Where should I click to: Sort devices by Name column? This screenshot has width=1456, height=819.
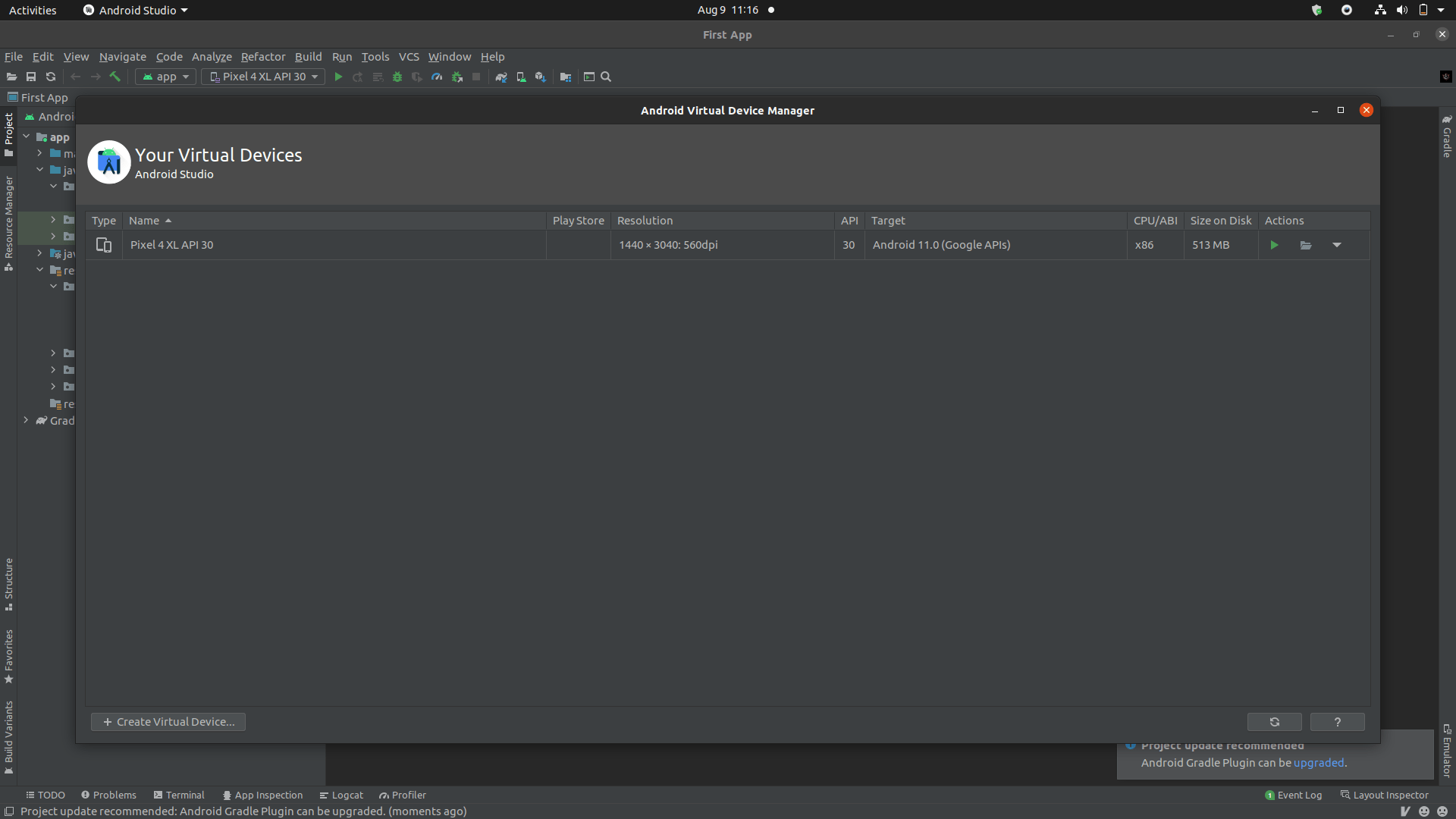[x=144, y=221]
